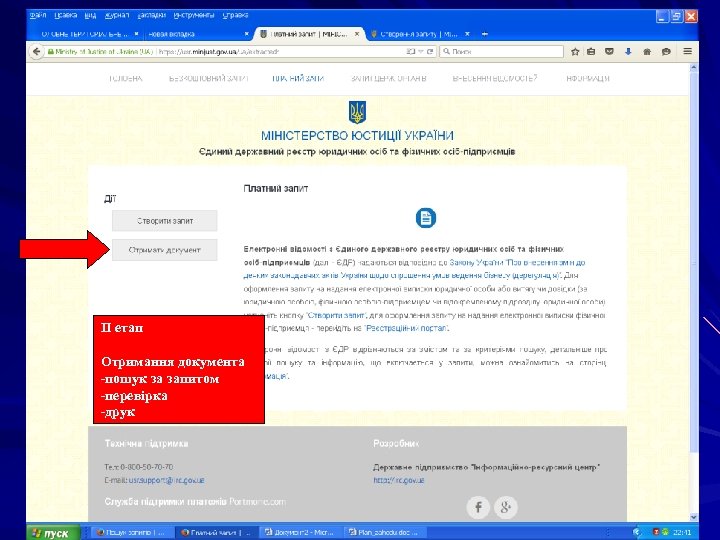Focus the browser URL address field
This screenshot has height=540, width=720.
280,52
